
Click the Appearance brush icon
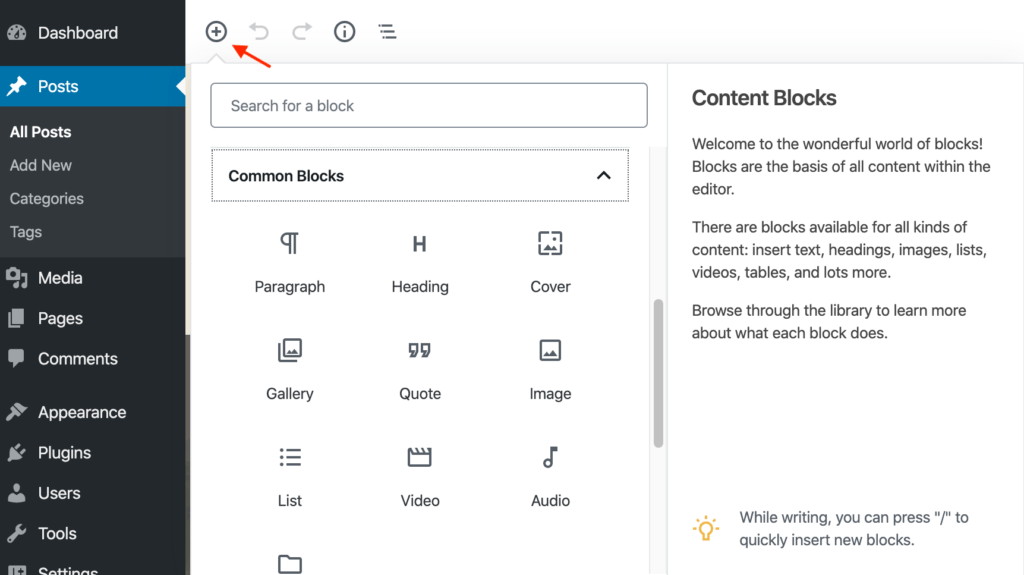(17, 412)
